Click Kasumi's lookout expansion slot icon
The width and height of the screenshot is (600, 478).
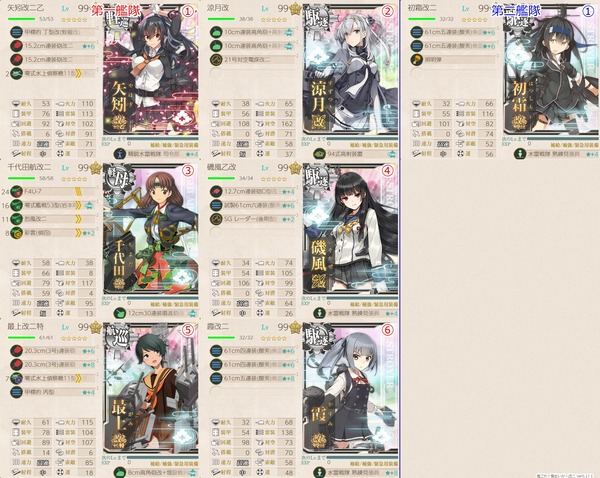(x=319, y=472)
